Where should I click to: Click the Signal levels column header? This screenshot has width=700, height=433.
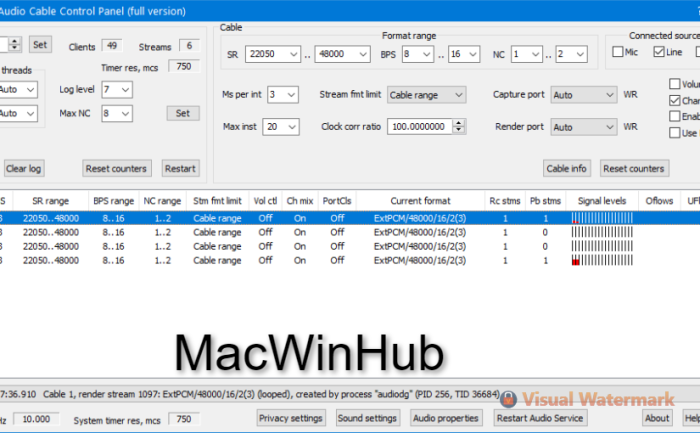coord(602,201)
